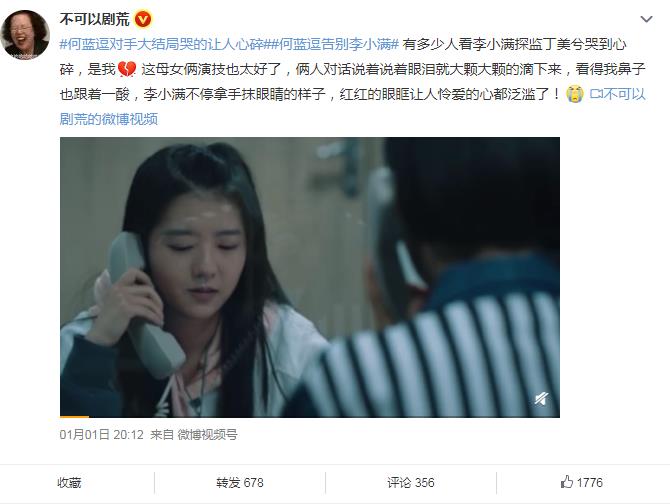Open hashtag #何蓝逗告别李小满#

pyautogui.click(x=332, y=44)
